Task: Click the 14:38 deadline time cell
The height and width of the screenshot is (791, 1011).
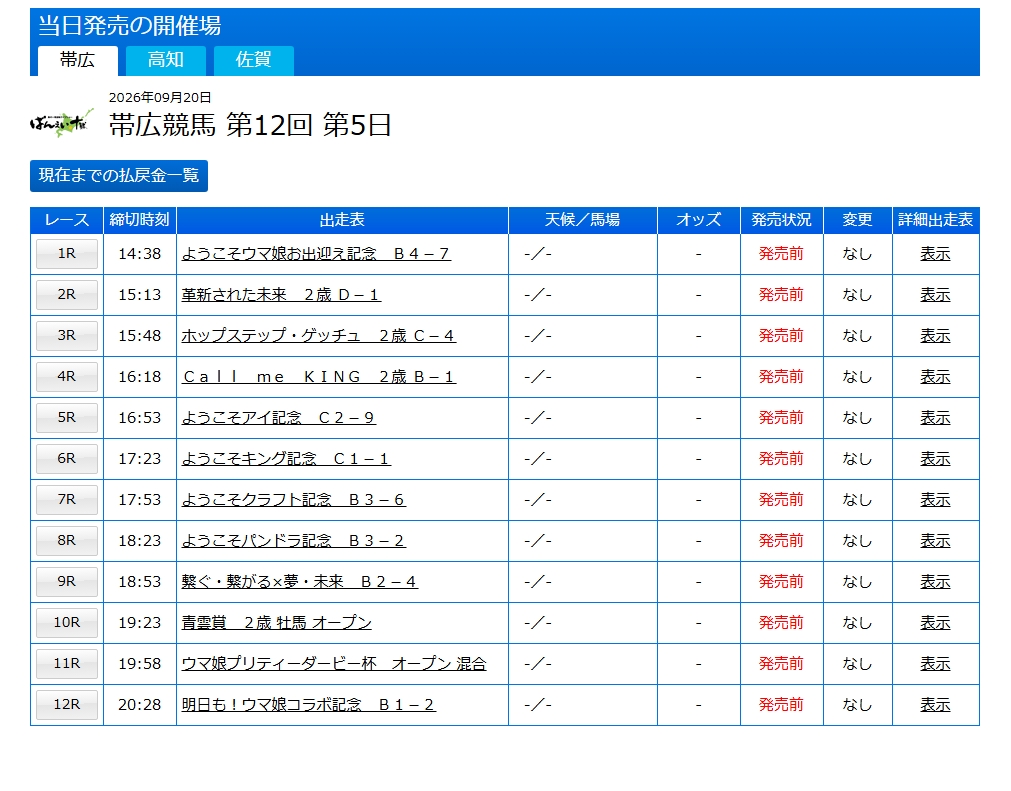Action: click(x=140, y=254)
